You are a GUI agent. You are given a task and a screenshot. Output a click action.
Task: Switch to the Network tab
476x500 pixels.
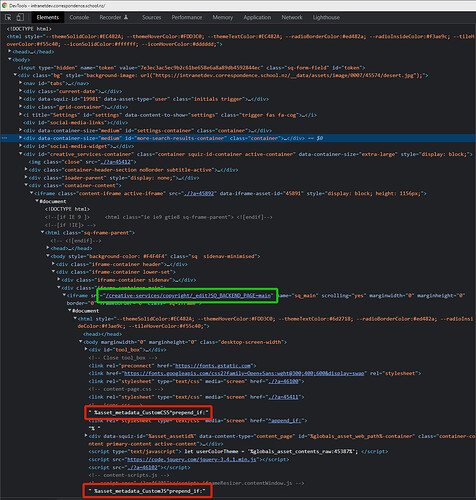pos(292,17)
